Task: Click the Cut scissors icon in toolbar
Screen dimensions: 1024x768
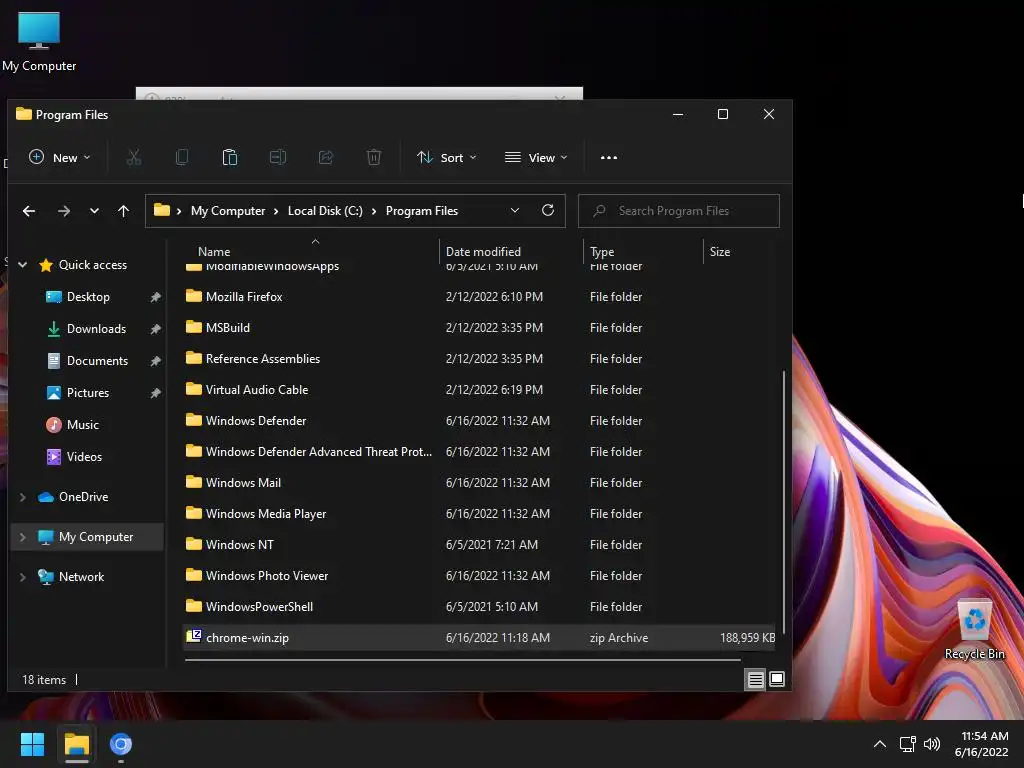Action: pos(134,157)
